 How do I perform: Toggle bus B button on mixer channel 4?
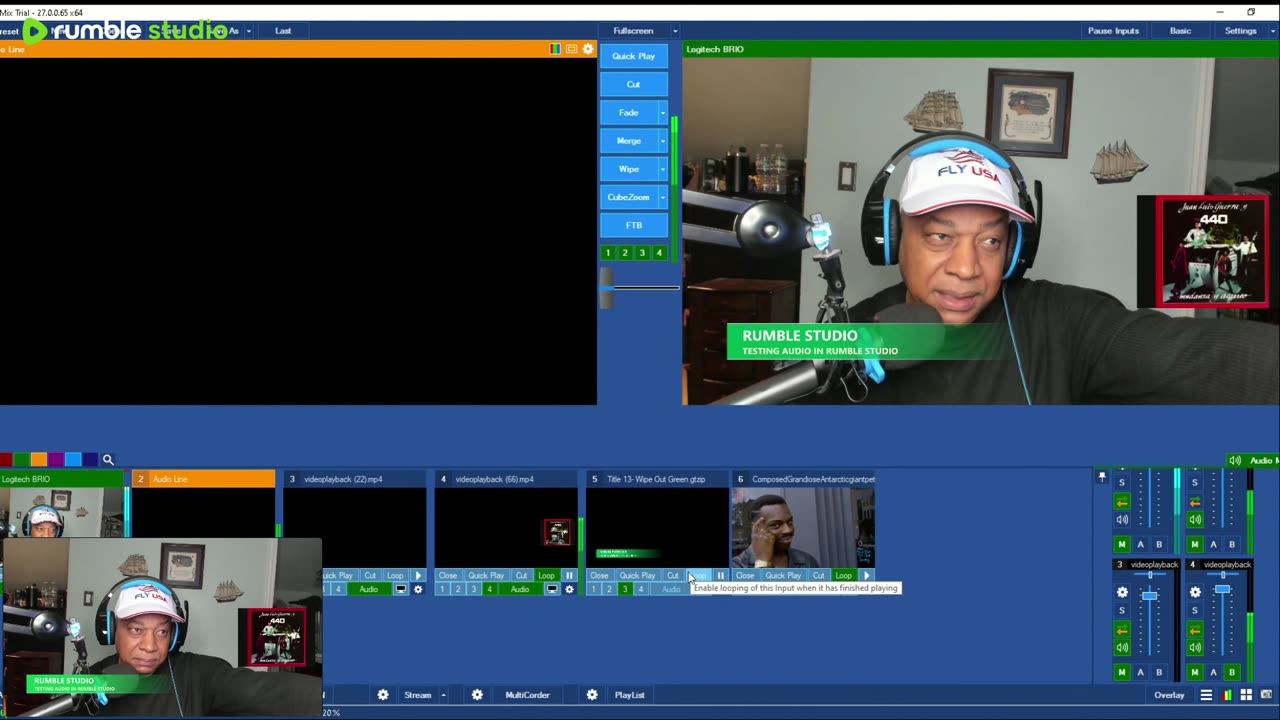click(1232, 672)
